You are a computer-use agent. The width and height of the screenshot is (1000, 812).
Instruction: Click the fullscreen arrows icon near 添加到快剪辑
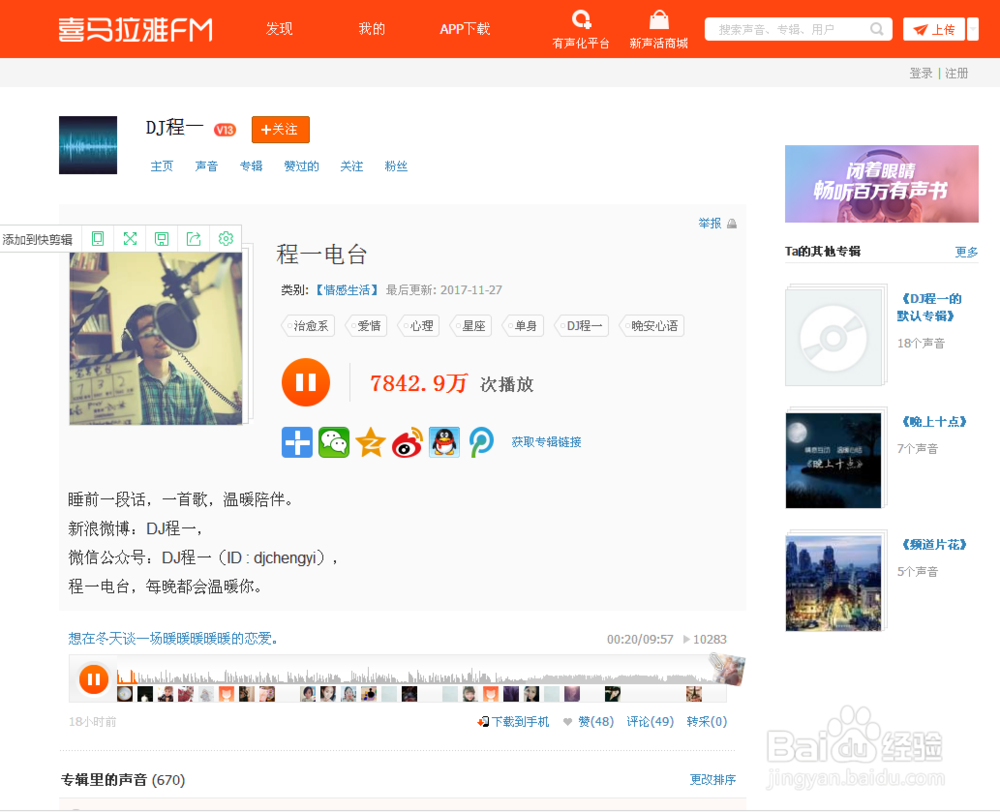(x=130, y=238)
